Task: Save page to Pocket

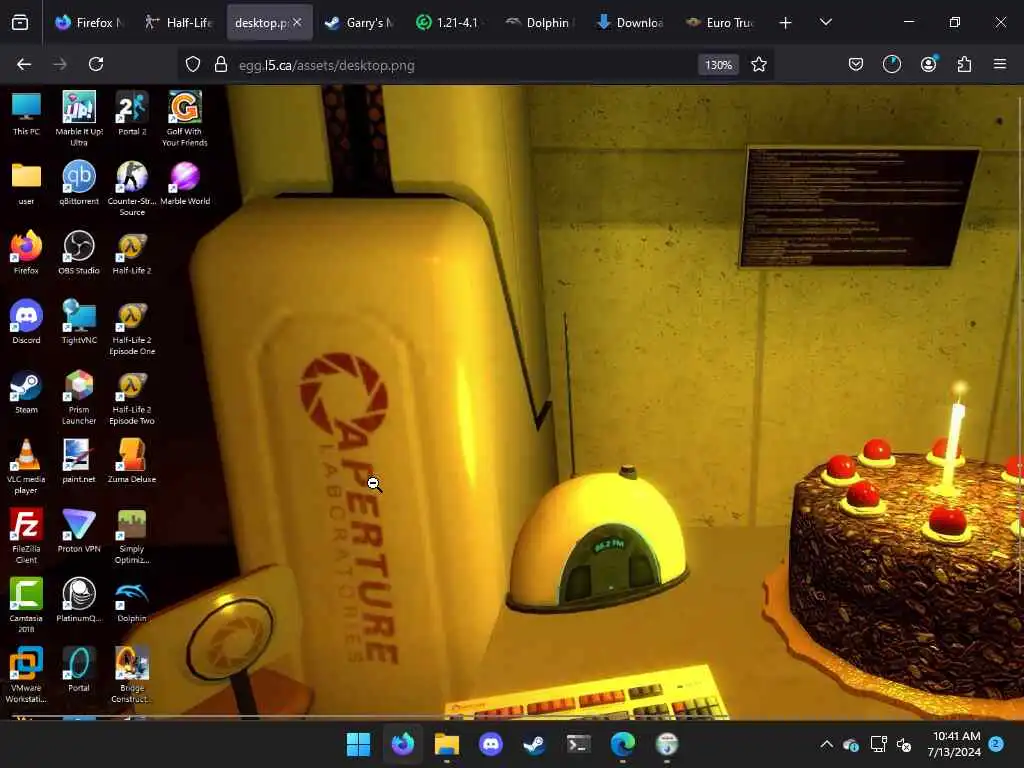Action: pyautogui.click(x=856, y=65)
